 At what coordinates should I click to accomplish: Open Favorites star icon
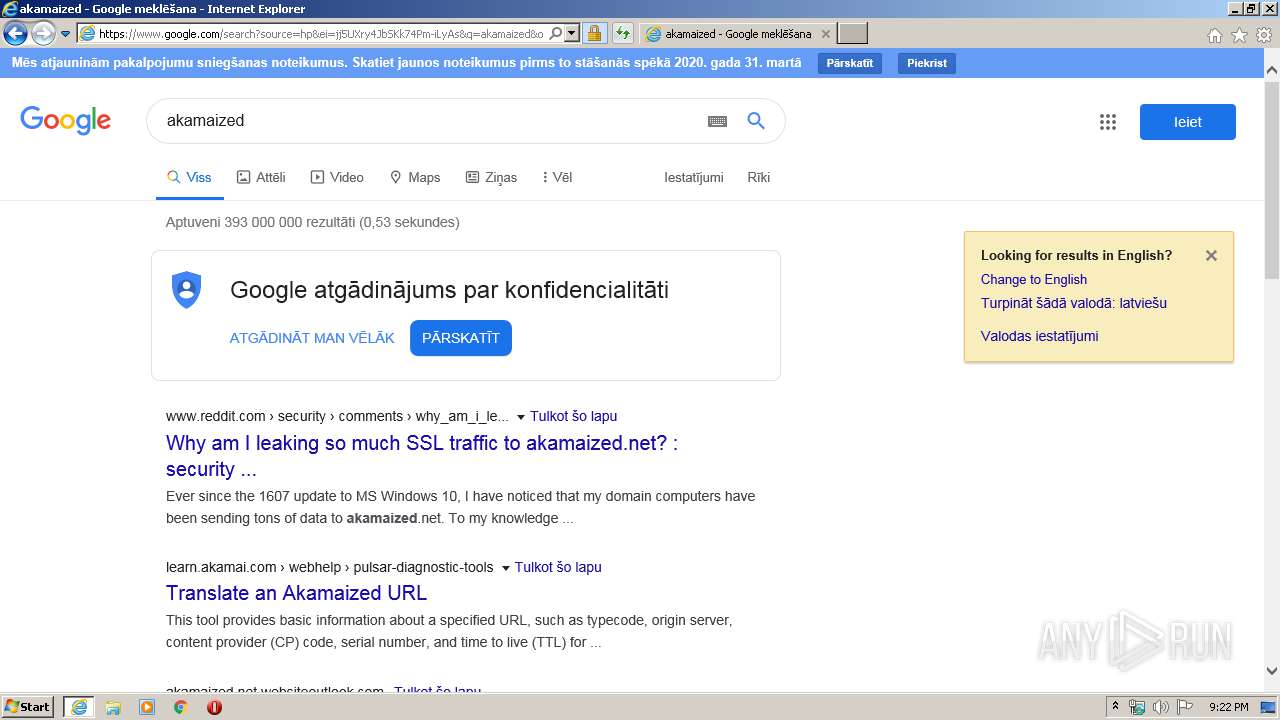pyautogui.click(x=1239, y=35)
